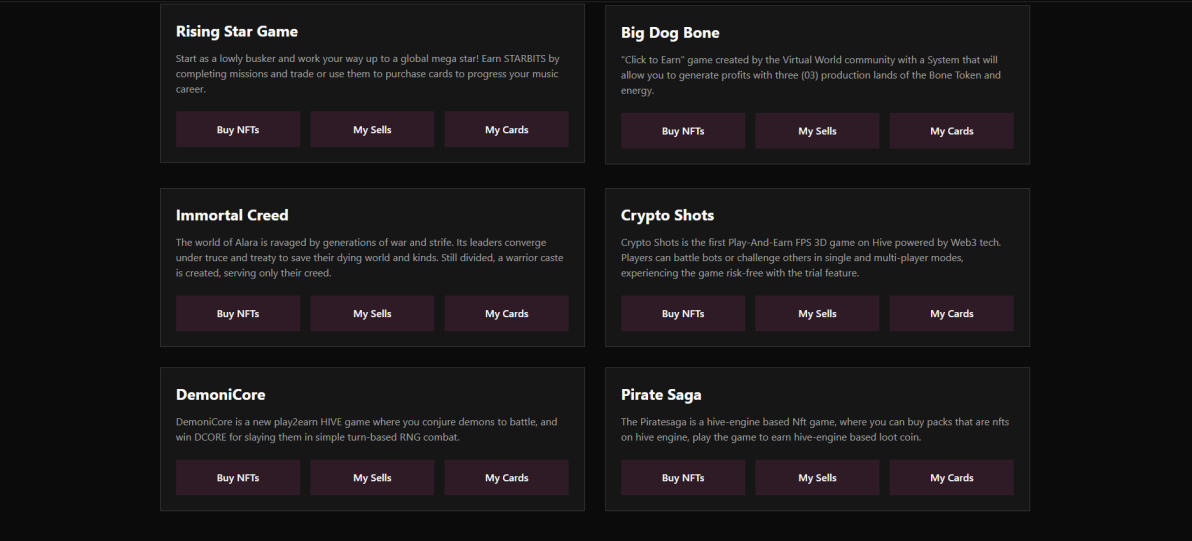Image resolution: width=1192 pixels, height=541 pixels.
Task: Open My Sells under Rising Star Game
Action: coord(372,130)
